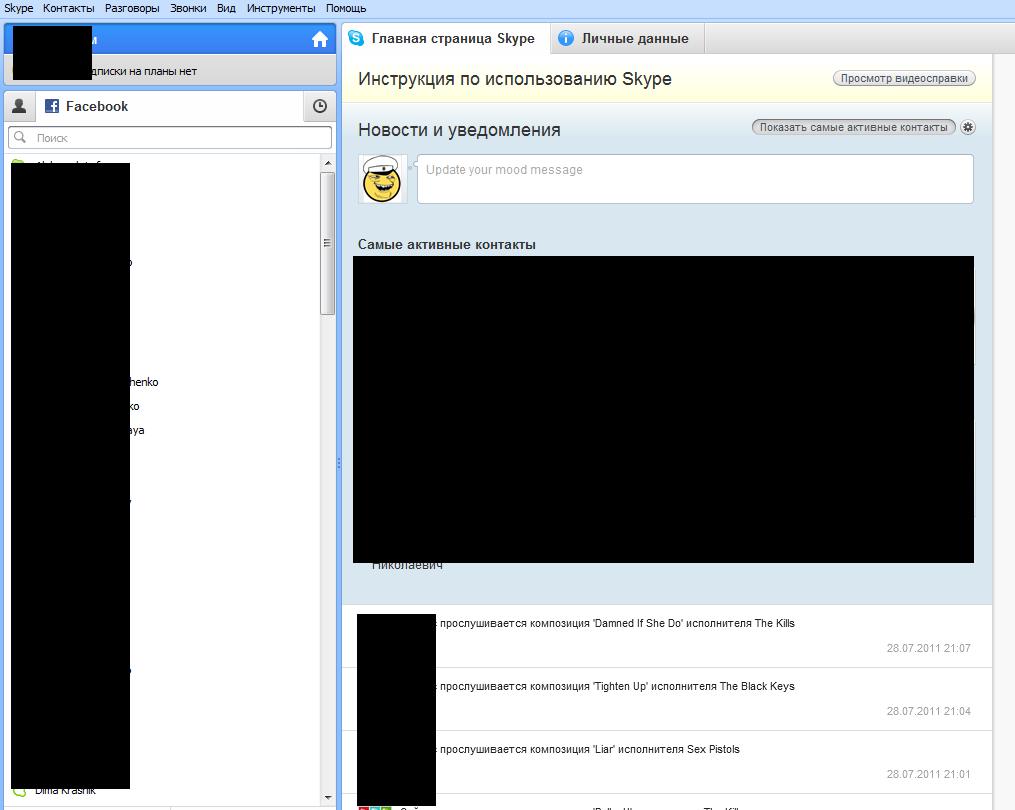Open the Recent conversations clock icon
The image size is (1015, 810).
[x=319, y=106]
